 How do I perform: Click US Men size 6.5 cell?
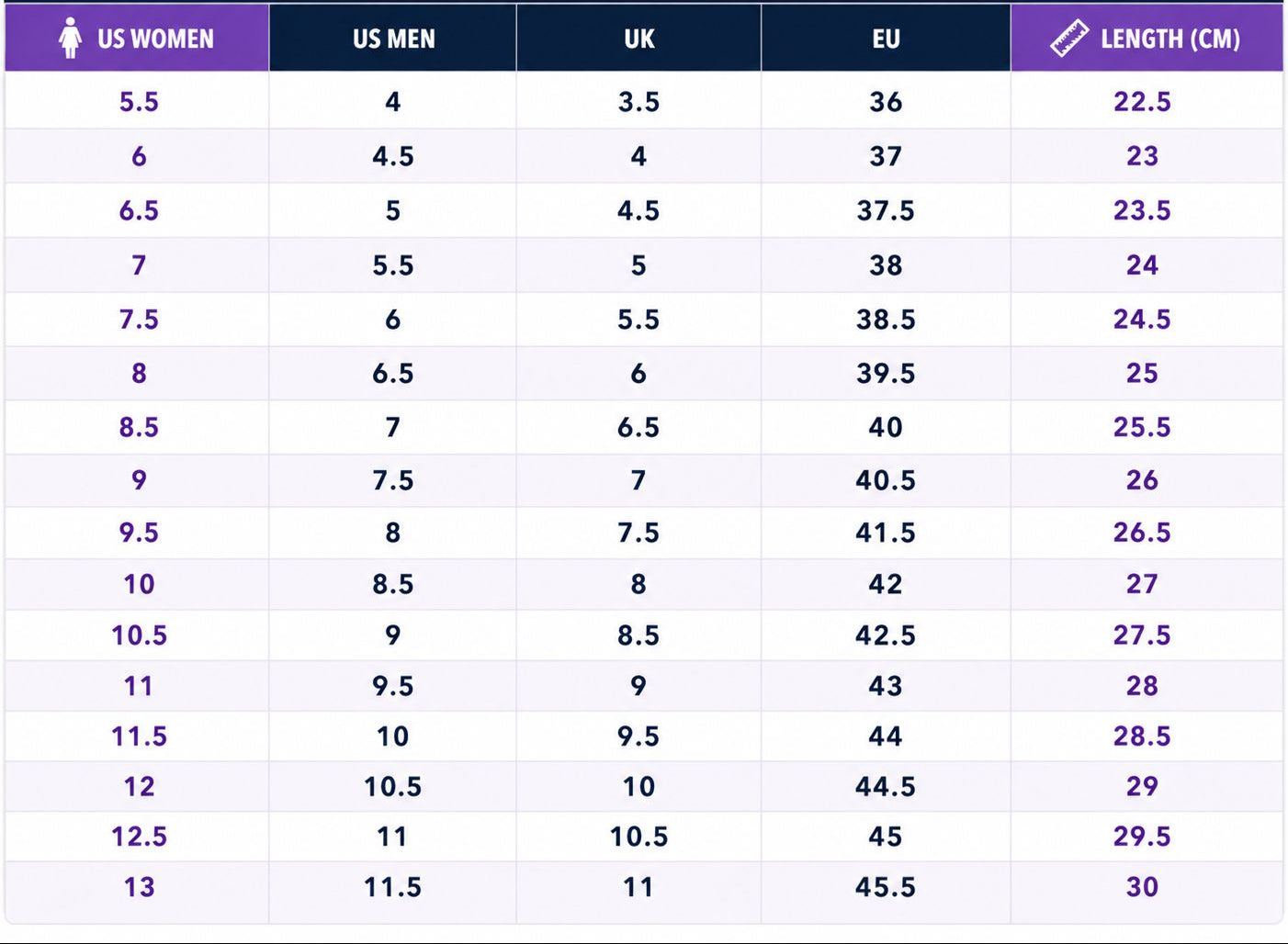click(x=393, y=374)
